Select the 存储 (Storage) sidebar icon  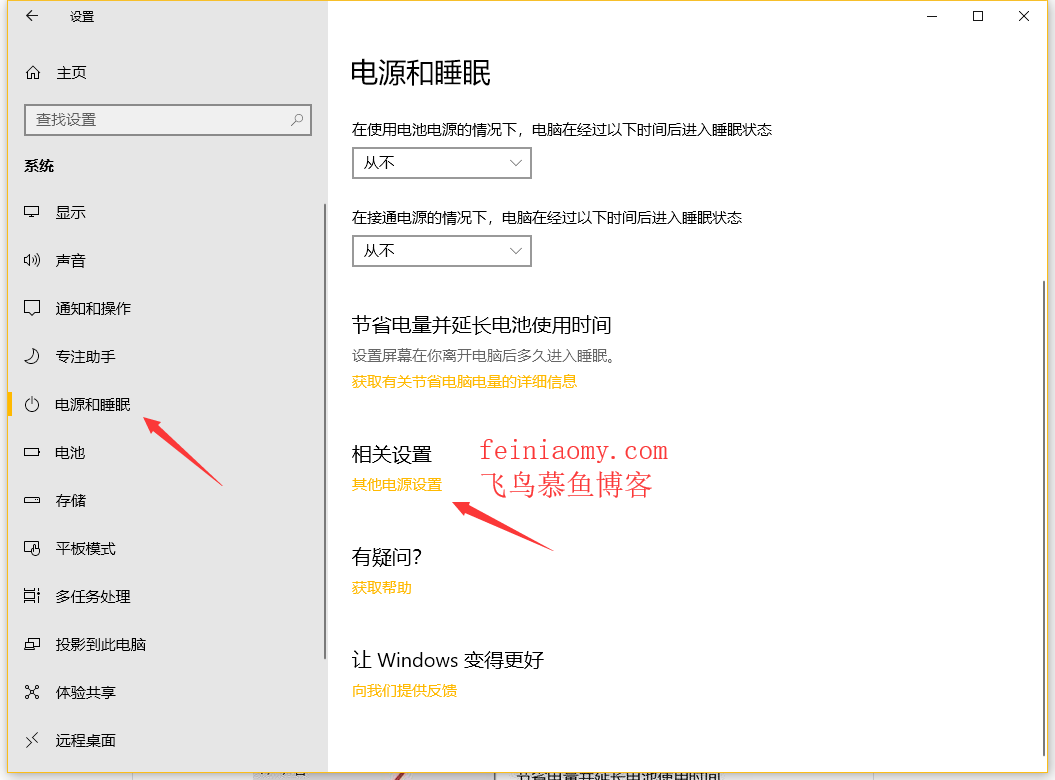pos(31,500)
